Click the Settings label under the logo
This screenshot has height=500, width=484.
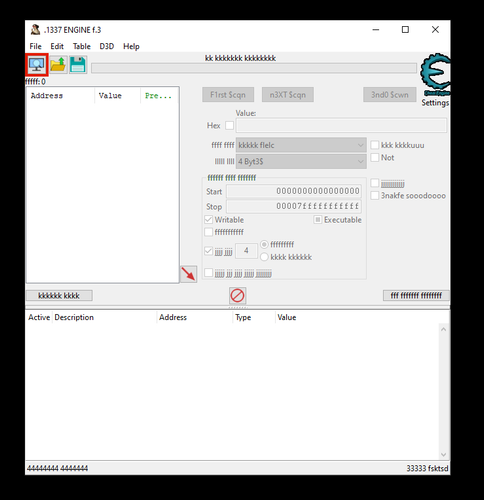(x=435, y=103)
